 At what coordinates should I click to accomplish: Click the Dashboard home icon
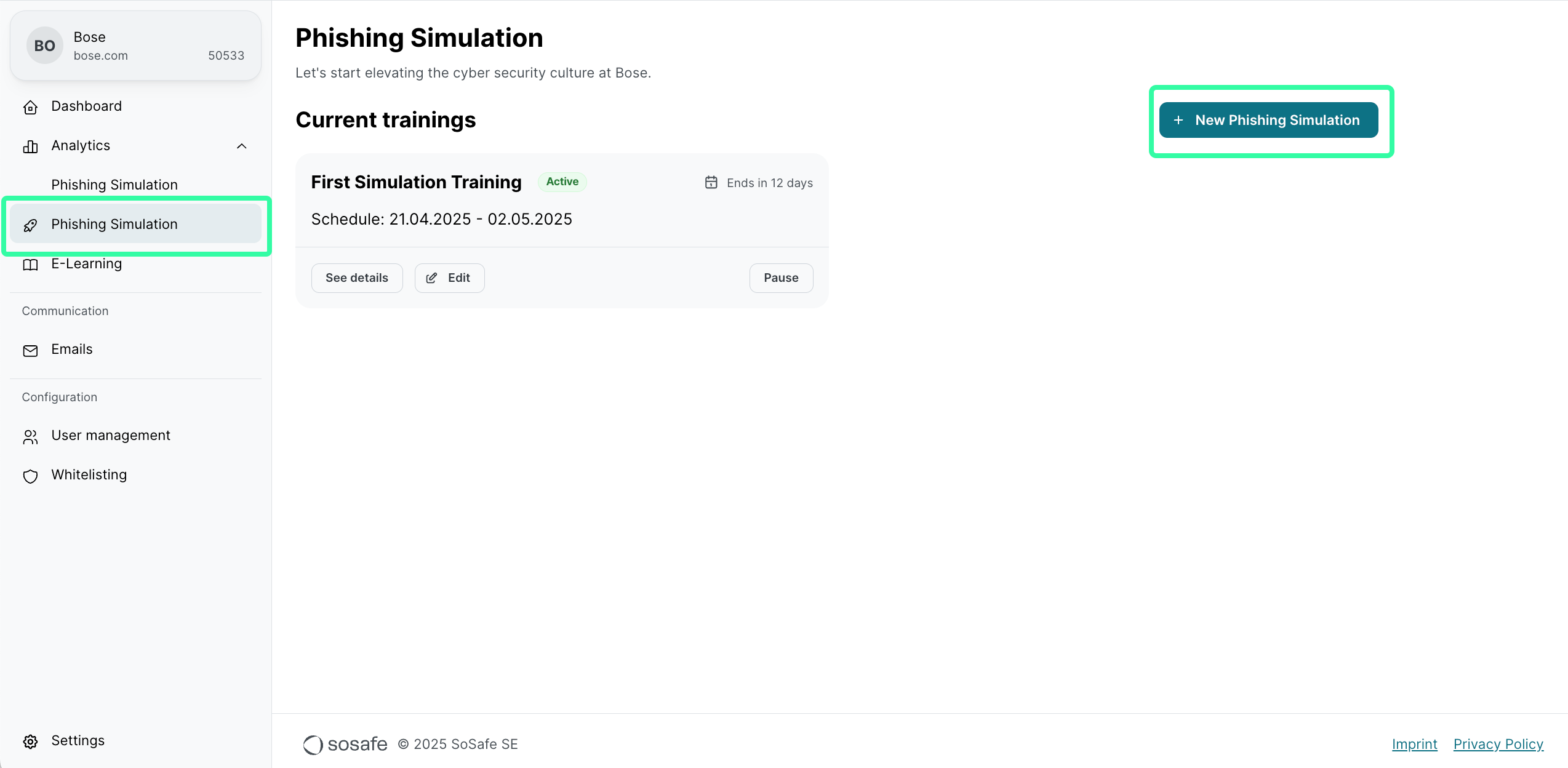(30, 107)
